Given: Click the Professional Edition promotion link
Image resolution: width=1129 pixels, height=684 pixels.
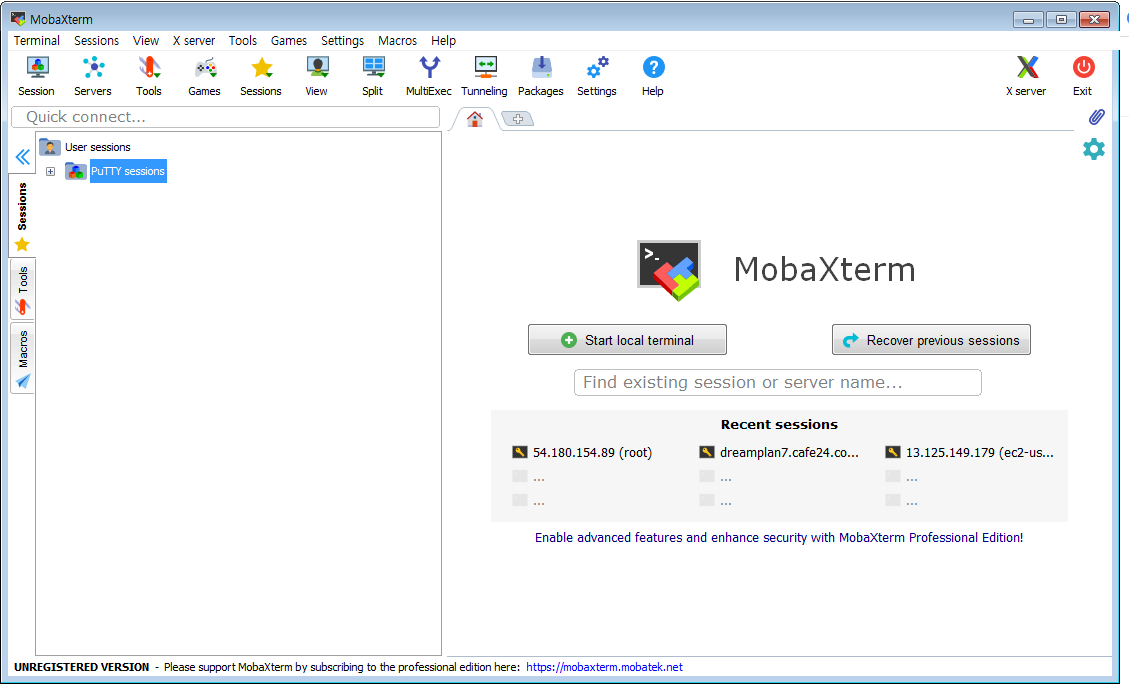Looking at the screenshot, I should coord(779,538).
